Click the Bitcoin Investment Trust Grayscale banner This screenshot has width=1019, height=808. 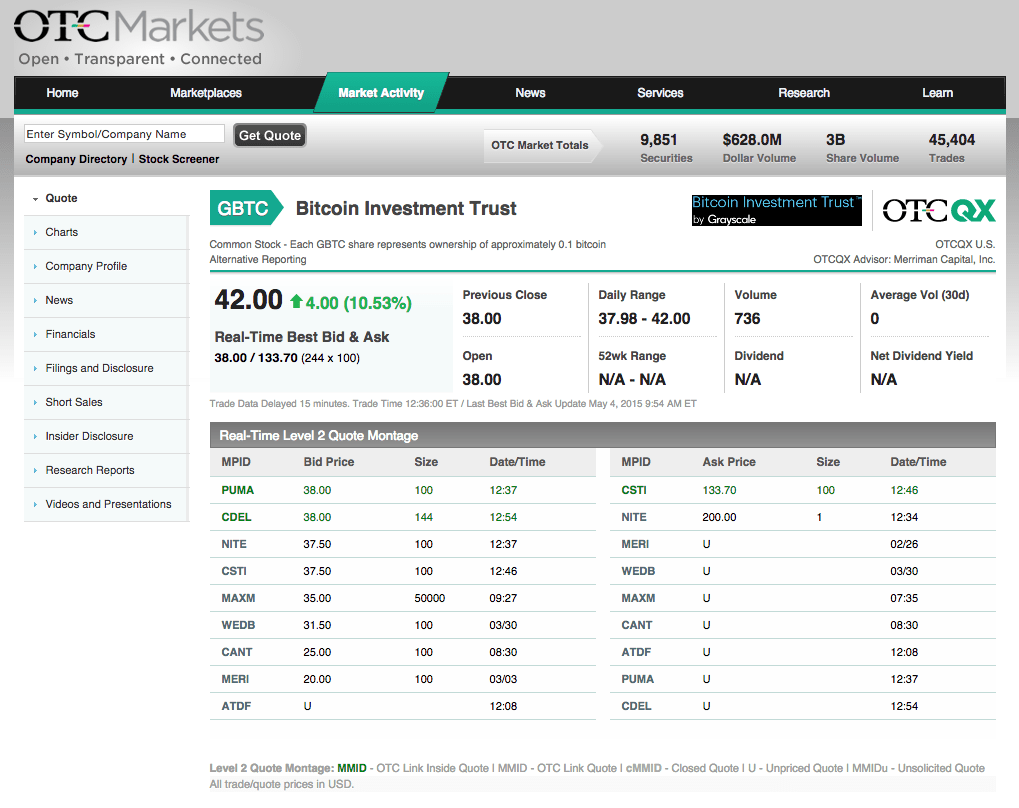776,210
